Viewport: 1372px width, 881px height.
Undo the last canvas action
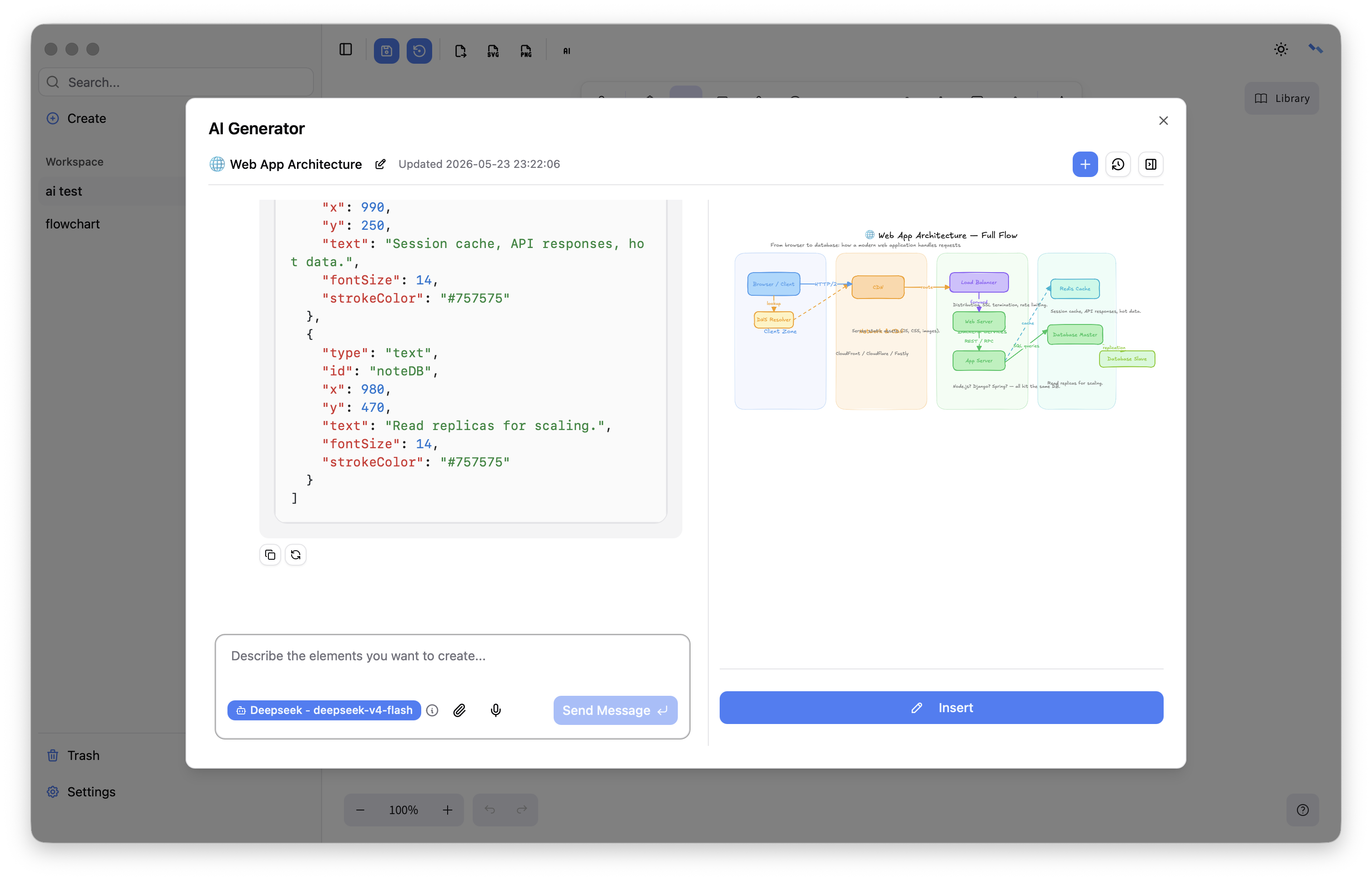(x=489, y=810)
